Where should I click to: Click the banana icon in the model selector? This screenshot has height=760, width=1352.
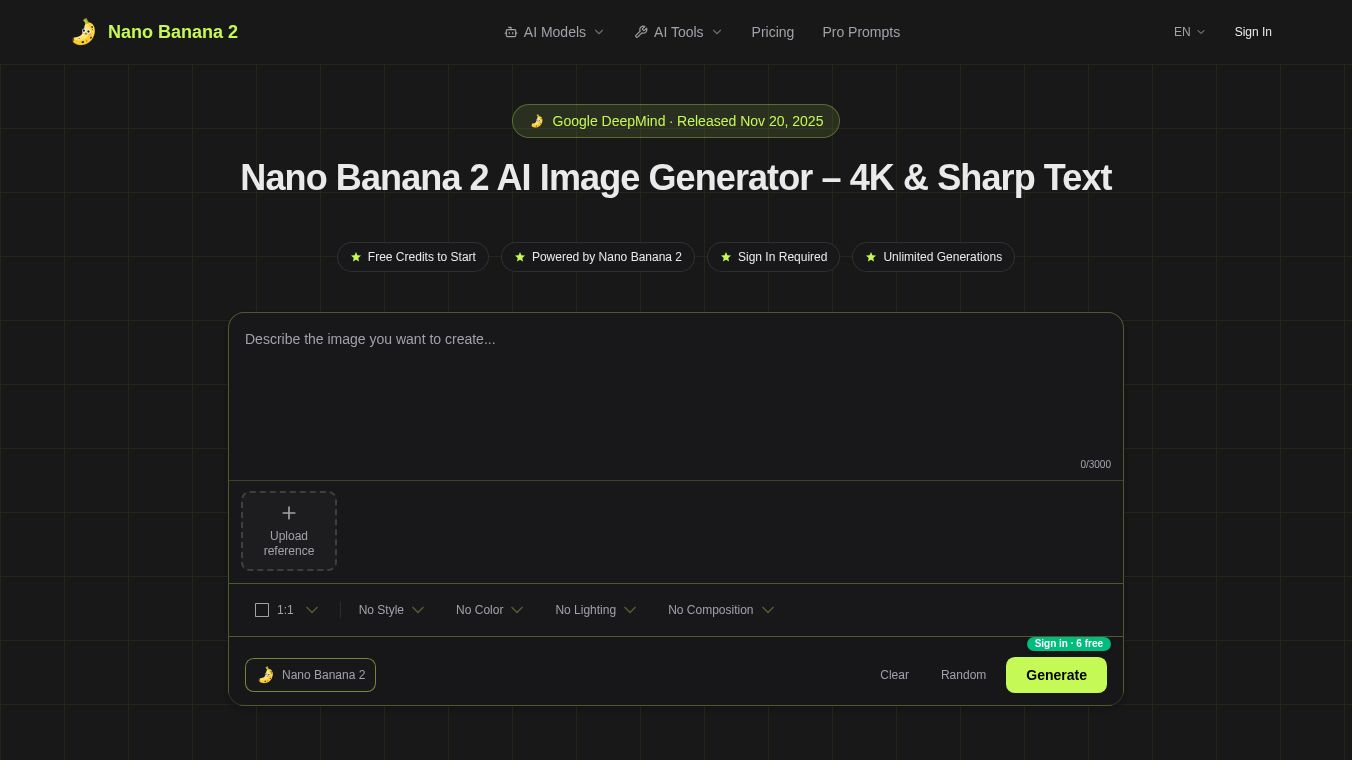point(266,675)
